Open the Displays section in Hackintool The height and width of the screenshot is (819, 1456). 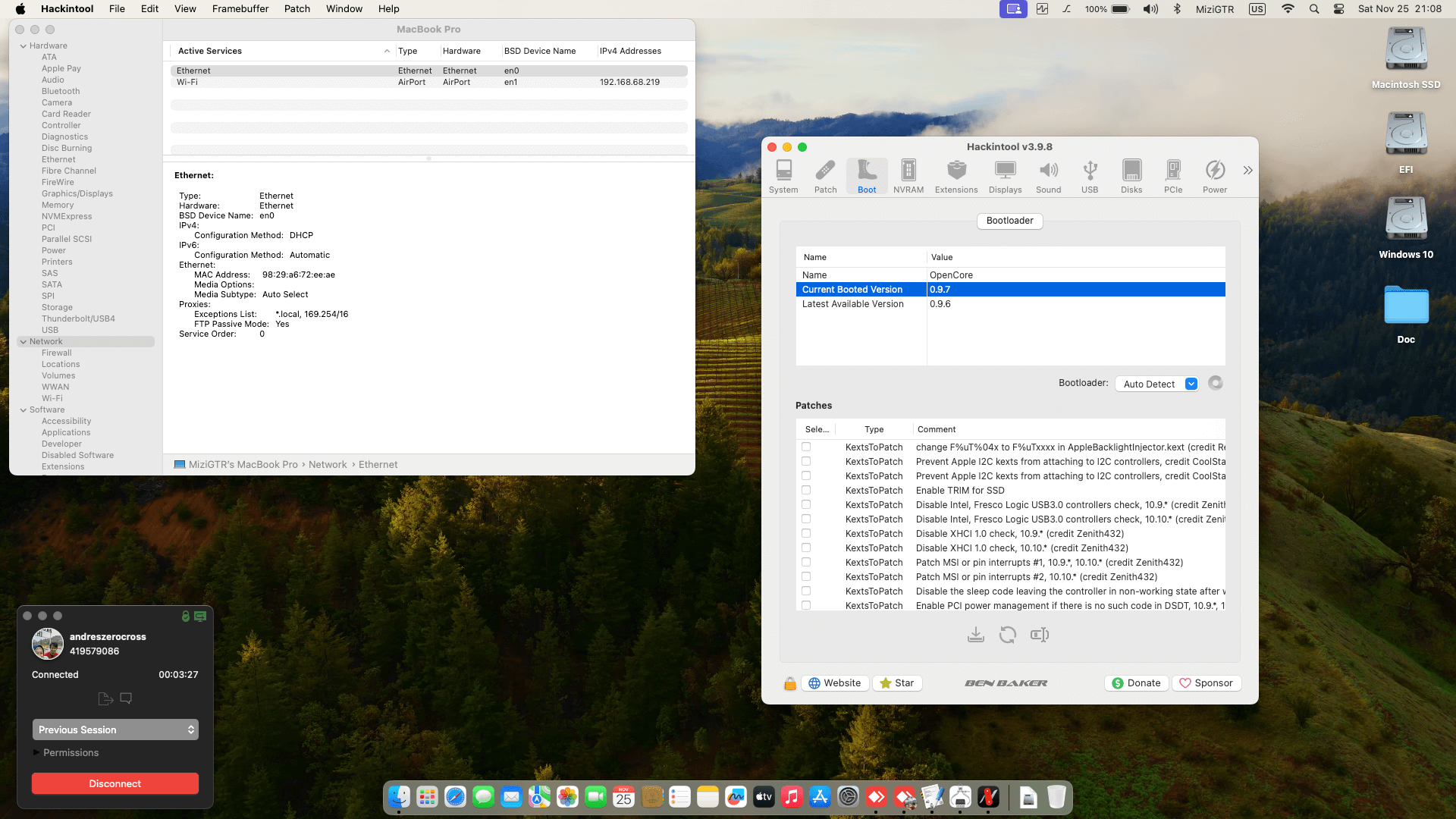coord(1005,177)
